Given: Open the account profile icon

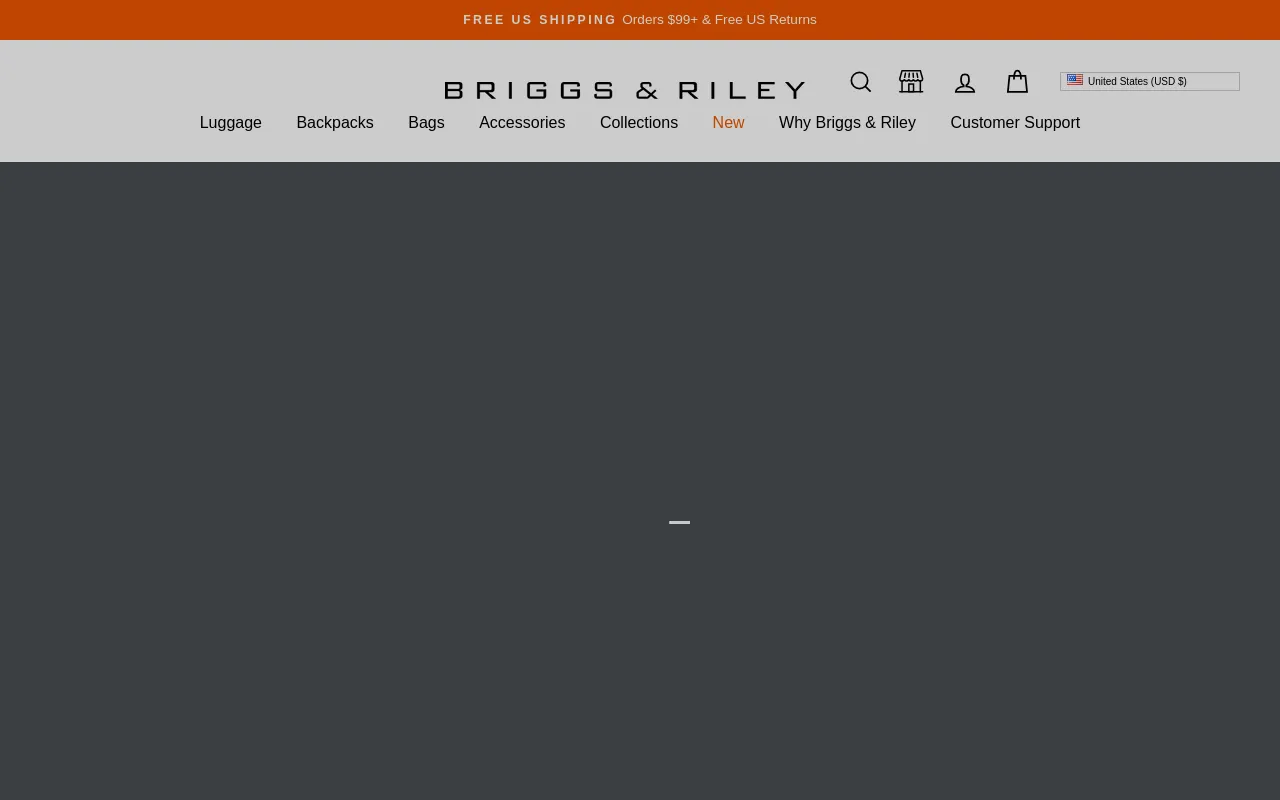Looking at the screenshot, I should pyautogui.click(x=964, y=83).
